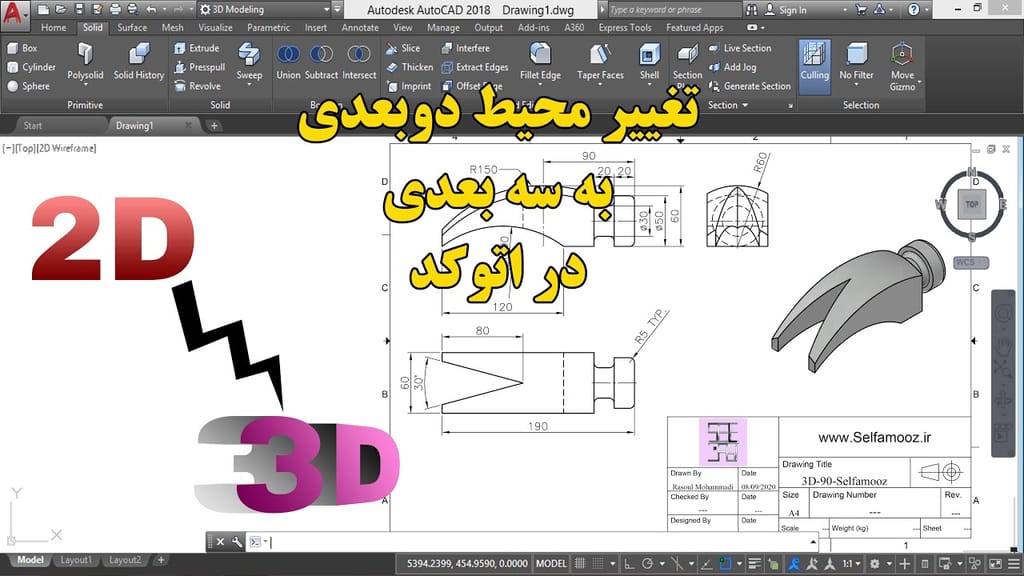
Task: Click the Slice tool
Action: coord(403,48)
